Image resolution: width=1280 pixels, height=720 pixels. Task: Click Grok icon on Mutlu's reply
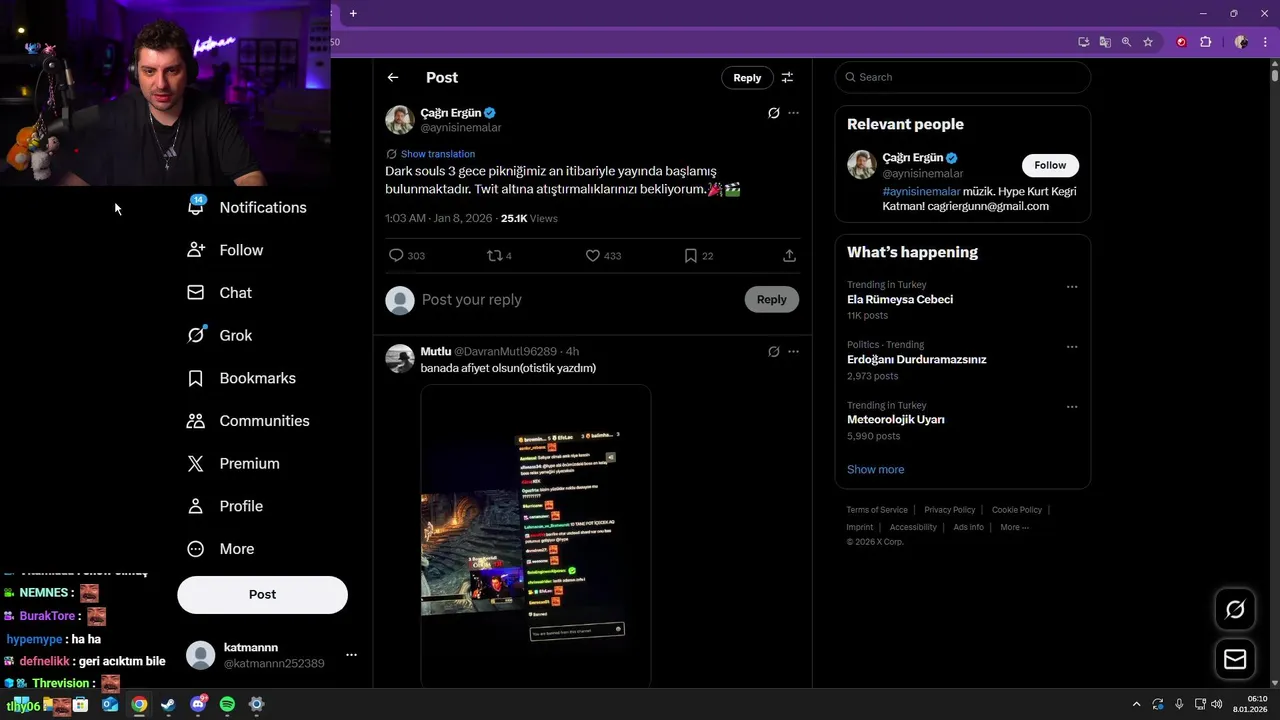(773, 352)
